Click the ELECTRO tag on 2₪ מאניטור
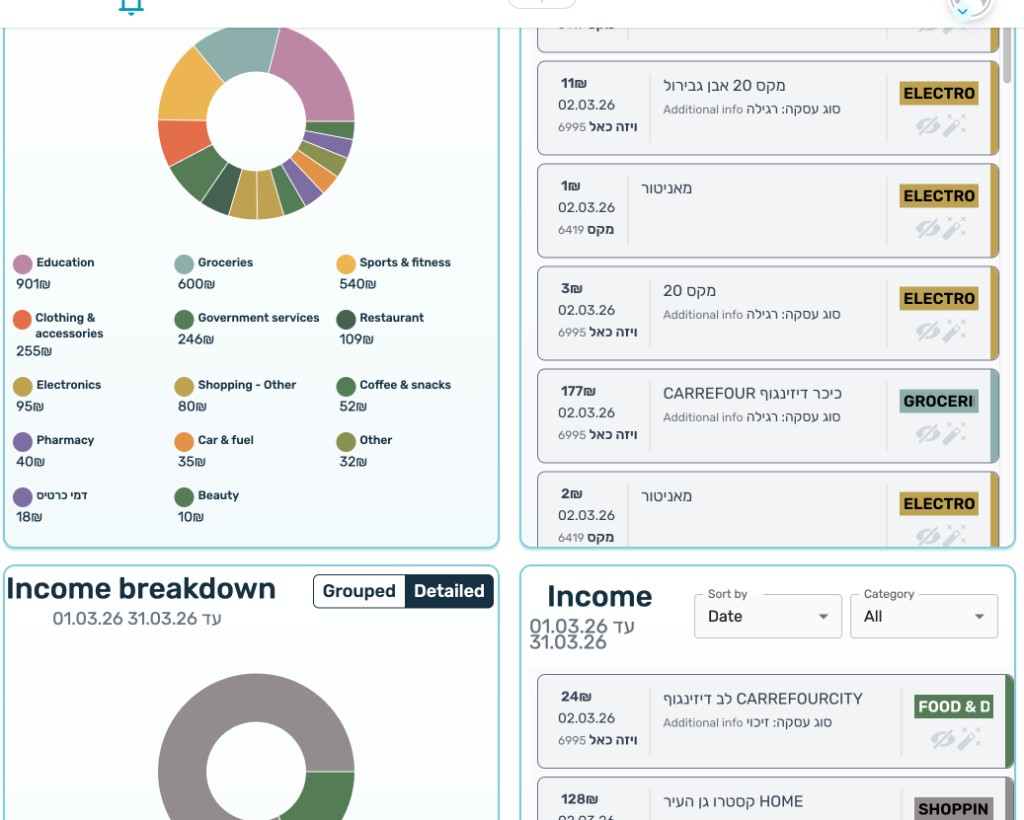 pos(938,504)
